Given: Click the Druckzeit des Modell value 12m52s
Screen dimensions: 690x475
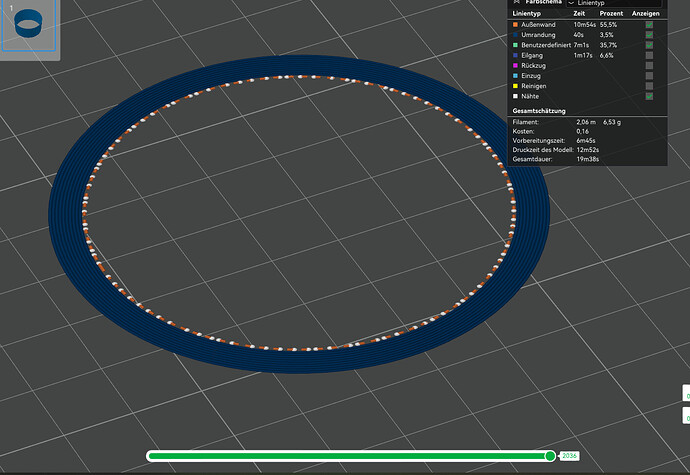Looking at the screenshot, I should tap(587, 150).
